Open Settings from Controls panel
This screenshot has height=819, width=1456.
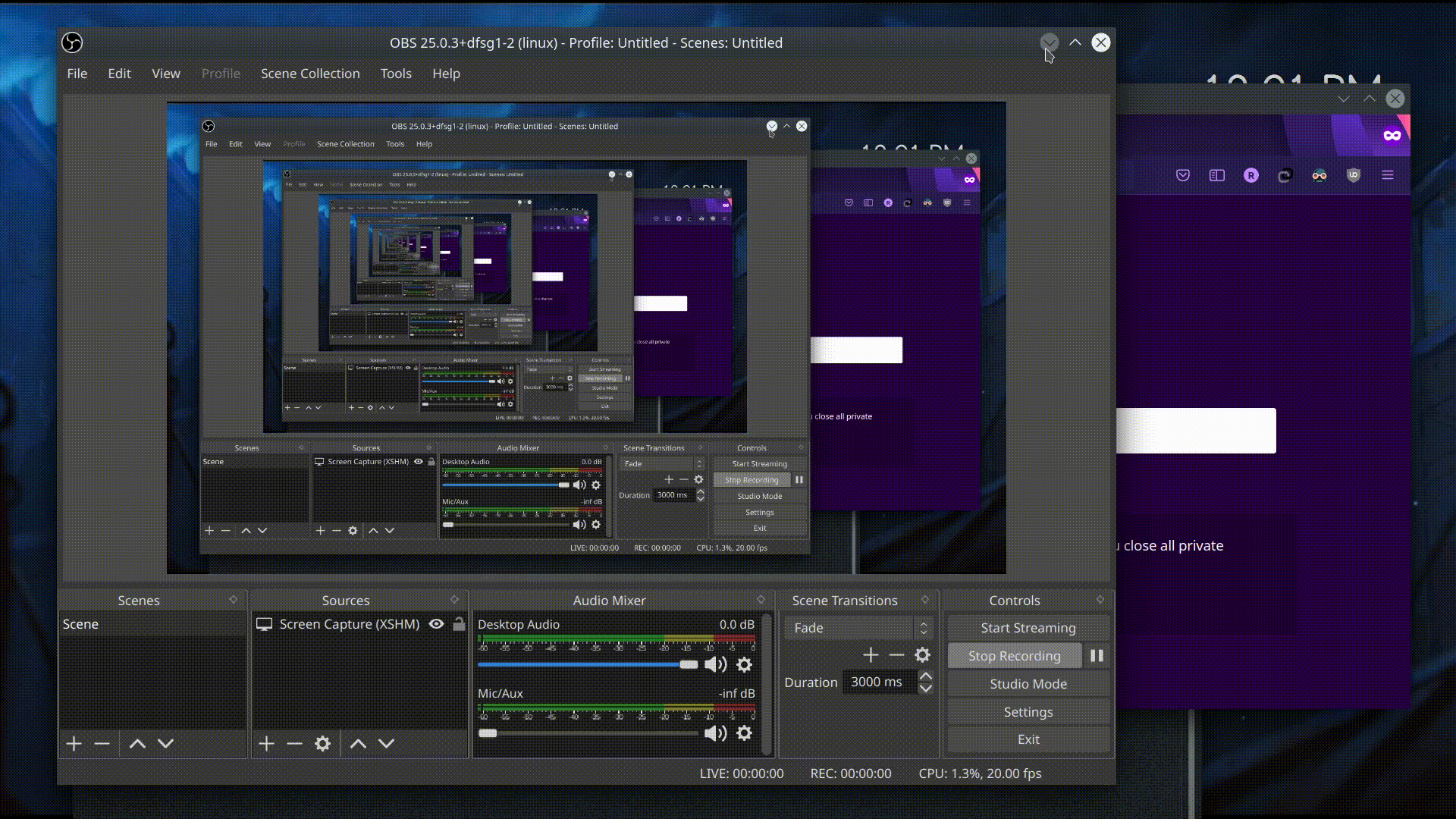point(1028,712)
